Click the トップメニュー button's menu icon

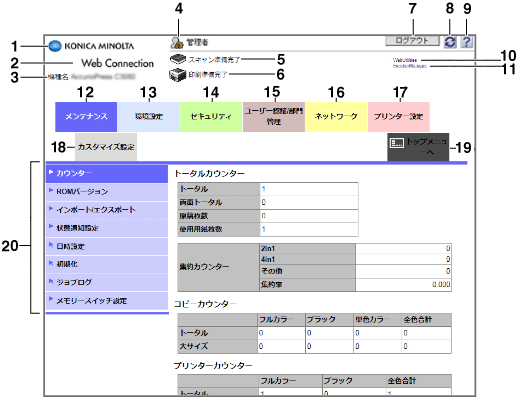pos(397,143)
